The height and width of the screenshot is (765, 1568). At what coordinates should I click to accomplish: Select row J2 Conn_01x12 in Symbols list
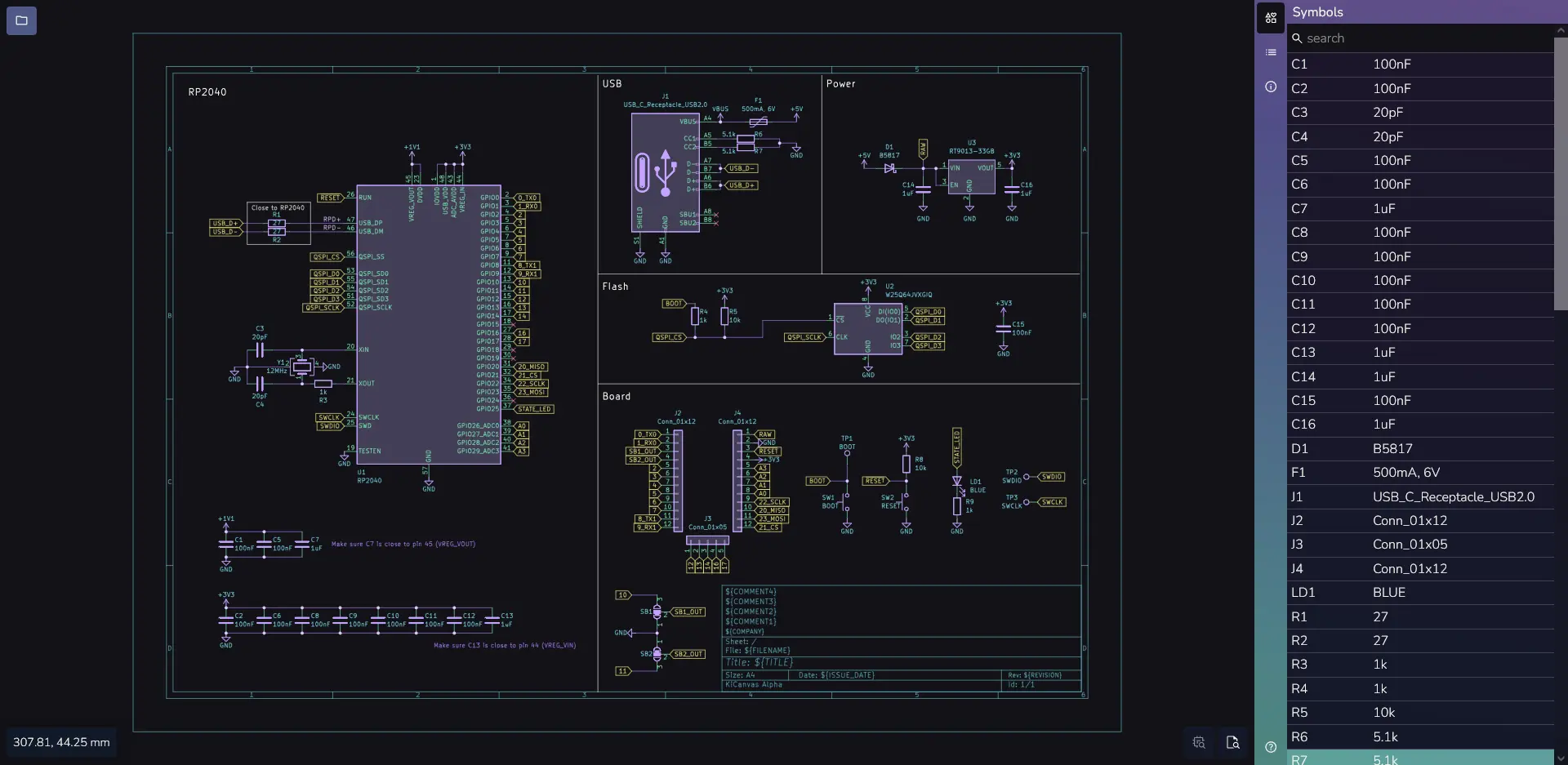pyautogui.click(x=1420, y=521)
